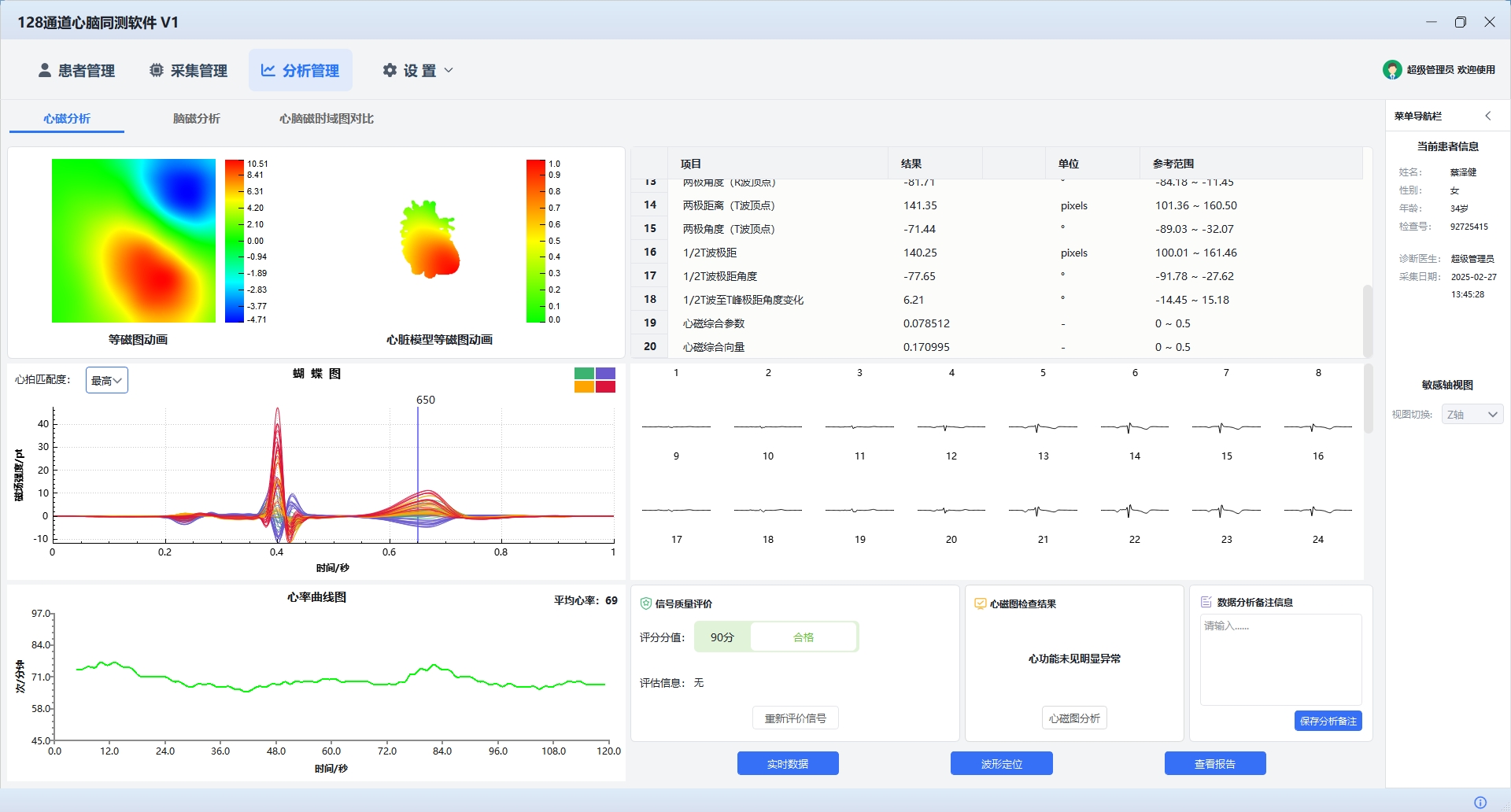
Task: Click the green butterfly-chart color swatch
Action: point(584,374)
